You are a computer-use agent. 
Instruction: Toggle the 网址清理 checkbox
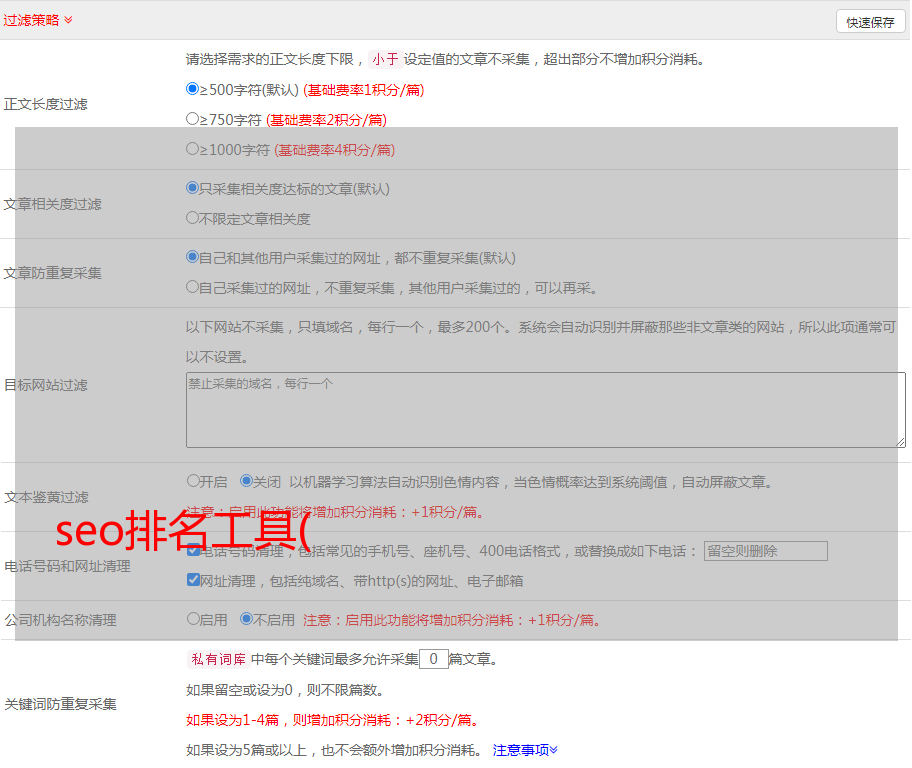194,580
